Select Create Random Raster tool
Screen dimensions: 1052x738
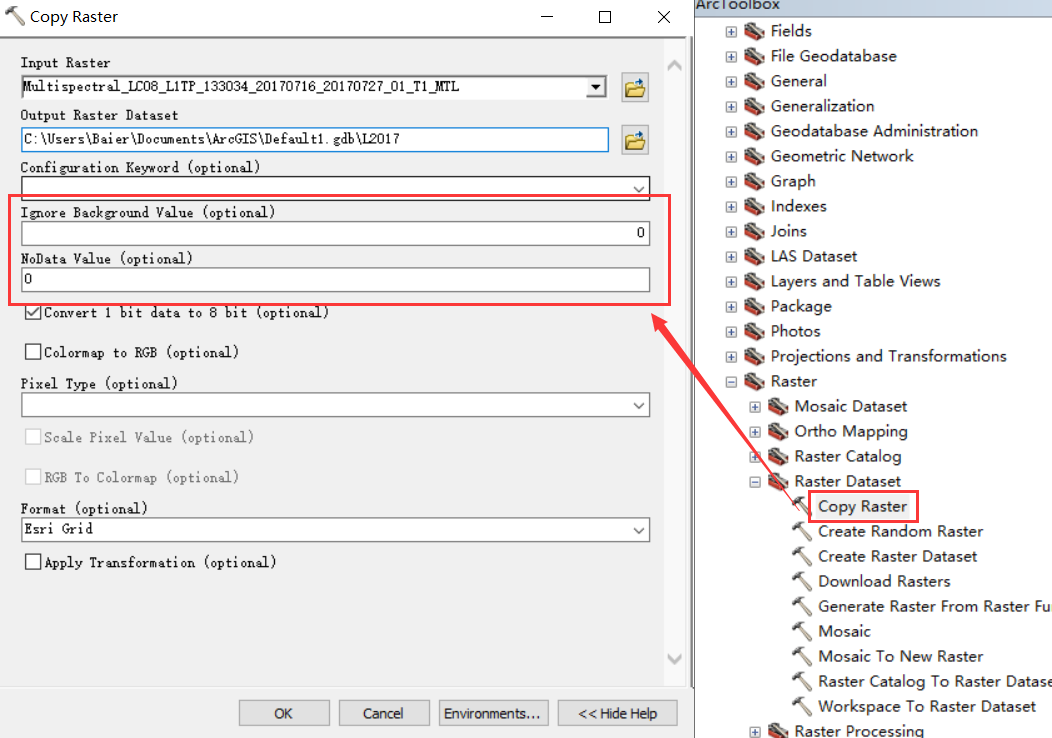tap(900, 531)
